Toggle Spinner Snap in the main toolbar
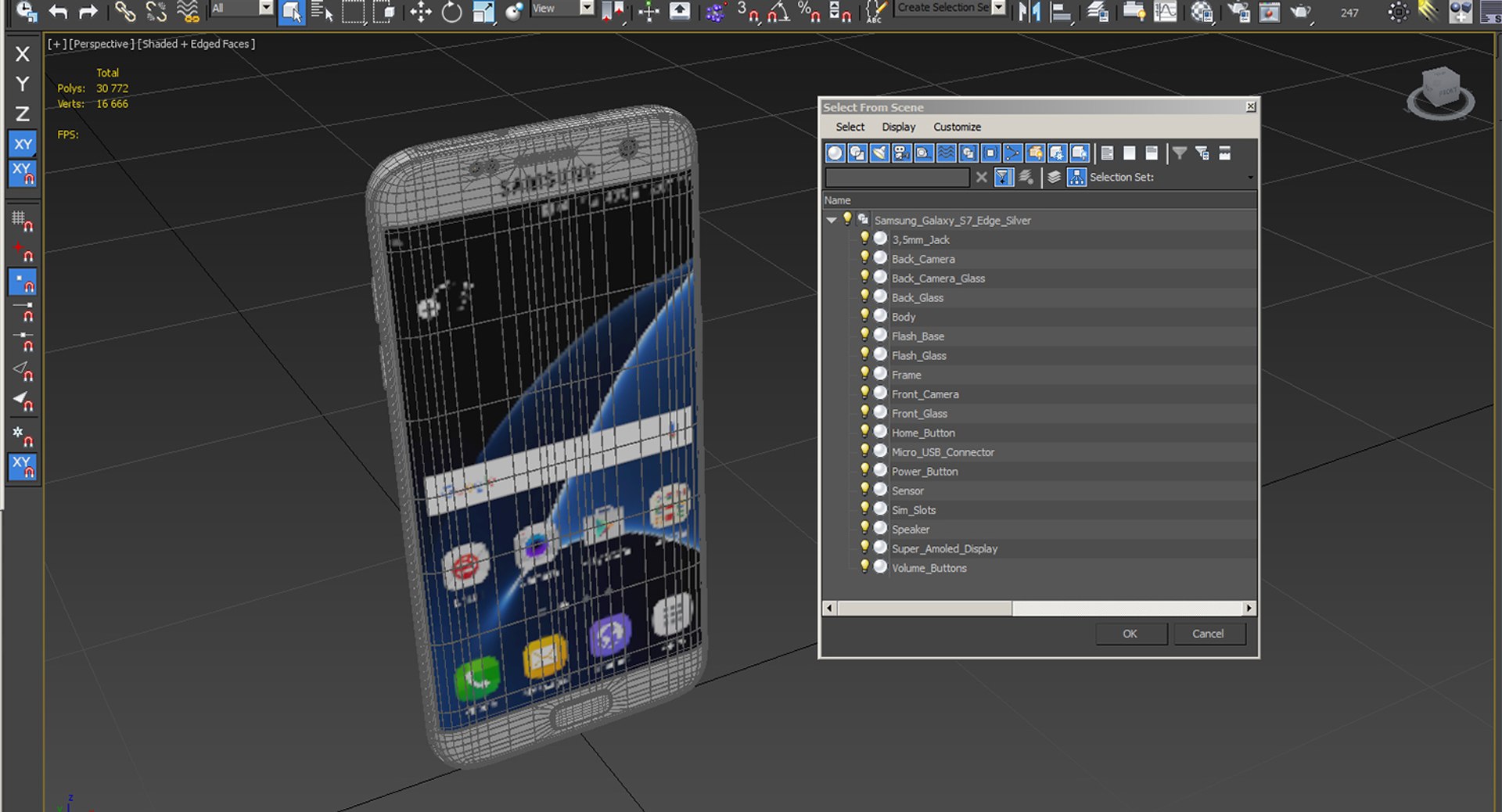 coord(840,11)
